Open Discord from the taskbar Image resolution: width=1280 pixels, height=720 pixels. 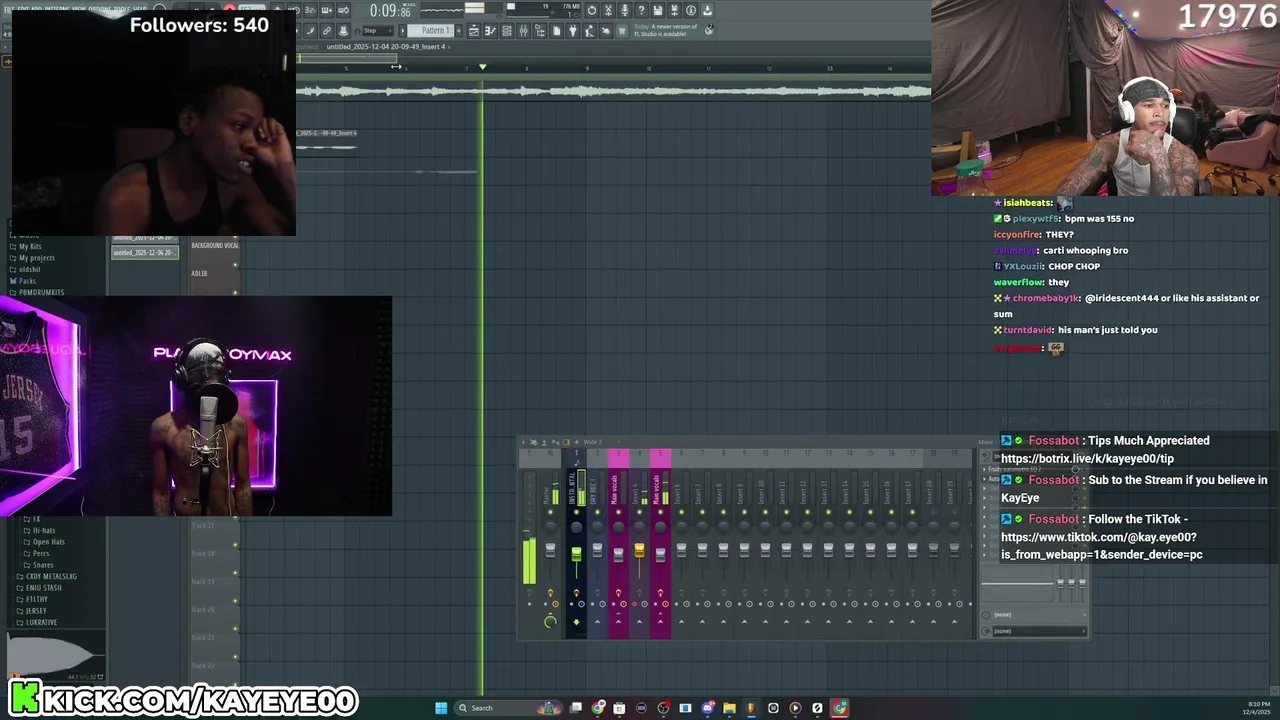pyautogui.click(x=707, y=708)
